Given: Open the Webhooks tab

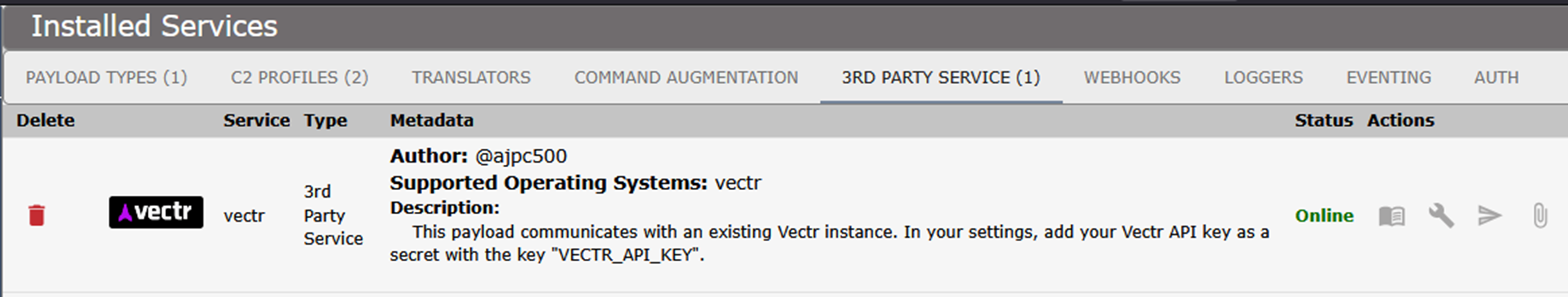Looking at the screenshot, I should pyautogui.click(x=1132, y=78).
